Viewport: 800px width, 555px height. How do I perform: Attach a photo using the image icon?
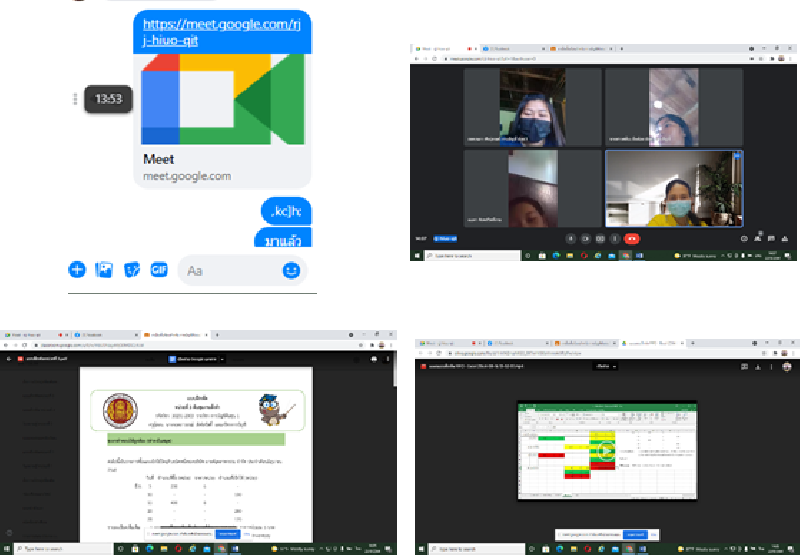tap(103, 269)
